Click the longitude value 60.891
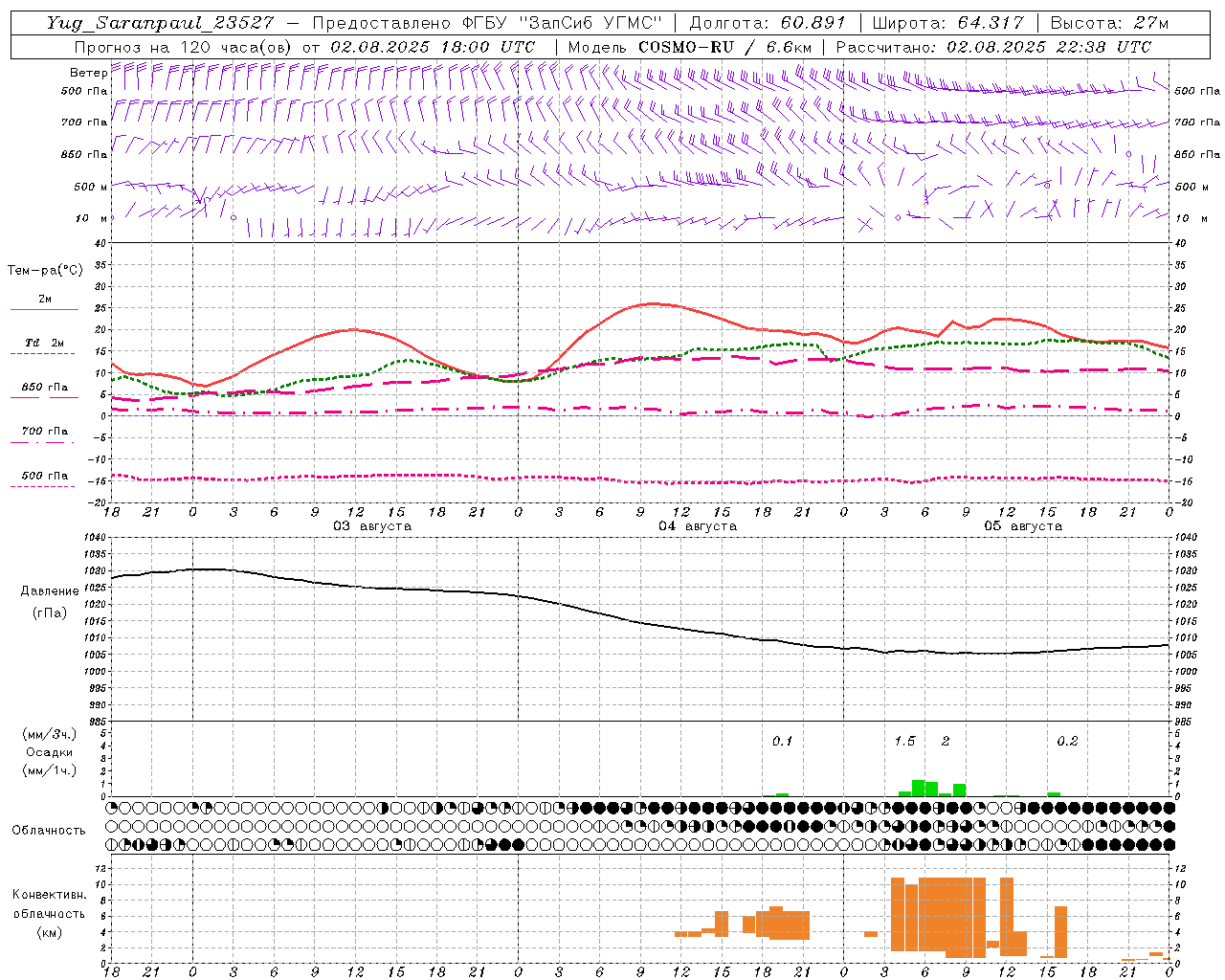This screenshot has width=1225, height=980. [x=814, y=22]
